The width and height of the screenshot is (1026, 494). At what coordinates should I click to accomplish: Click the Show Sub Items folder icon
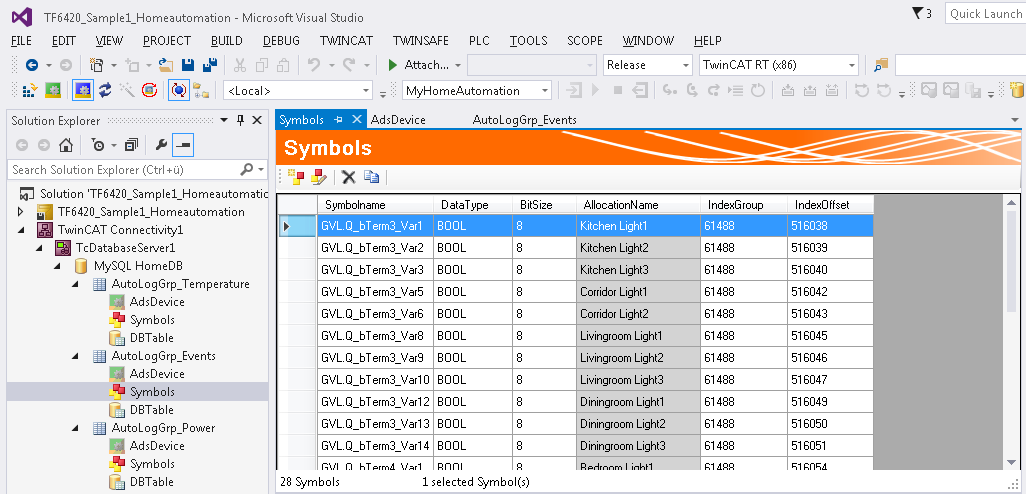point(201,90)
